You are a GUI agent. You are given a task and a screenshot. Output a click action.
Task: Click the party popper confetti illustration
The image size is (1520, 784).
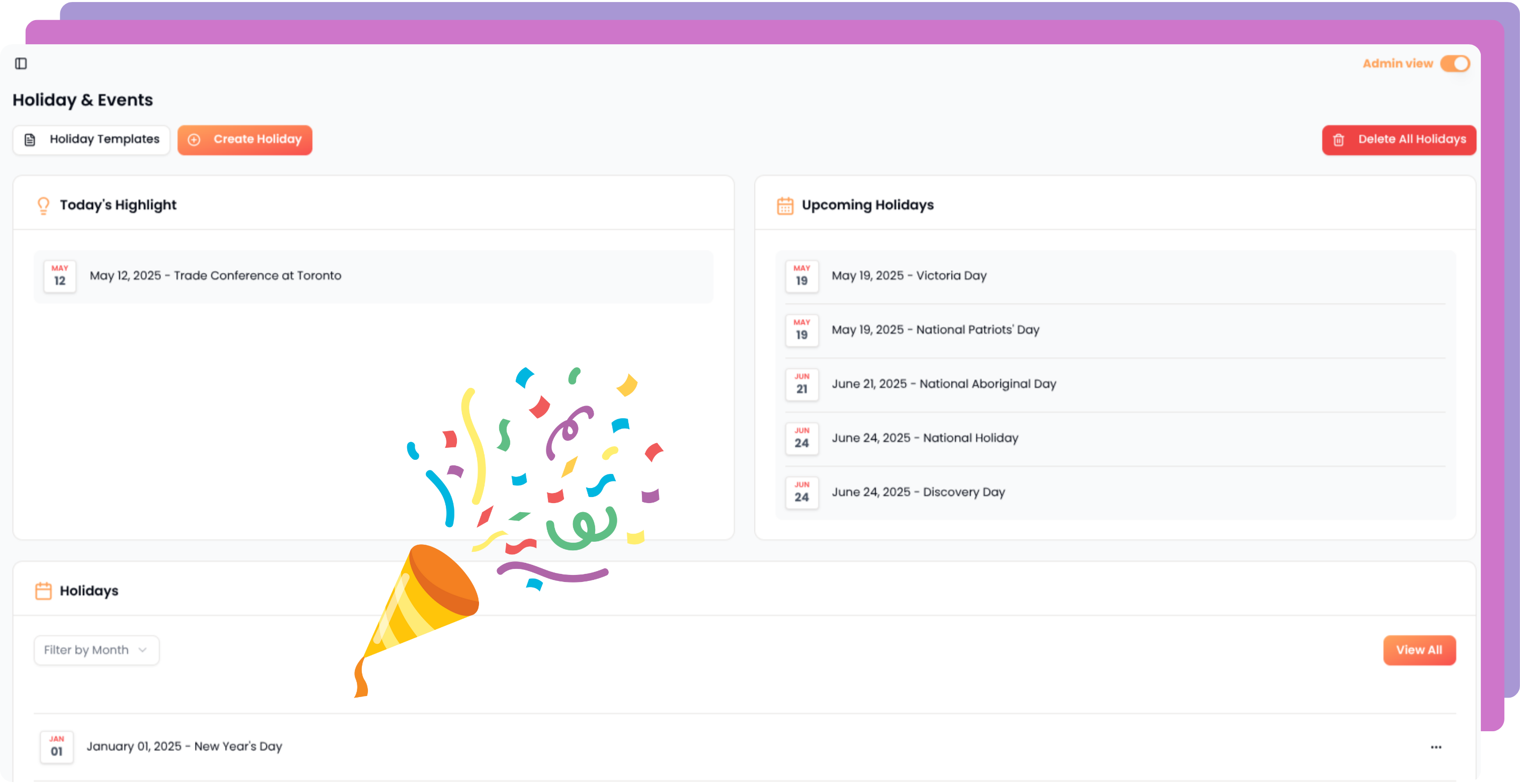click(509, 532)
